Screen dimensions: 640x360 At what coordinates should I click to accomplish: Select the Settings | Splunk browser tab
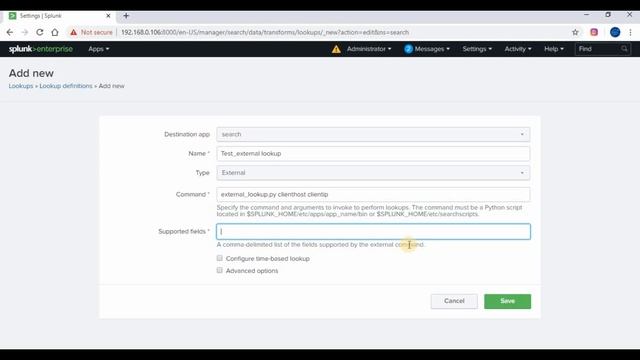point(59,16)
